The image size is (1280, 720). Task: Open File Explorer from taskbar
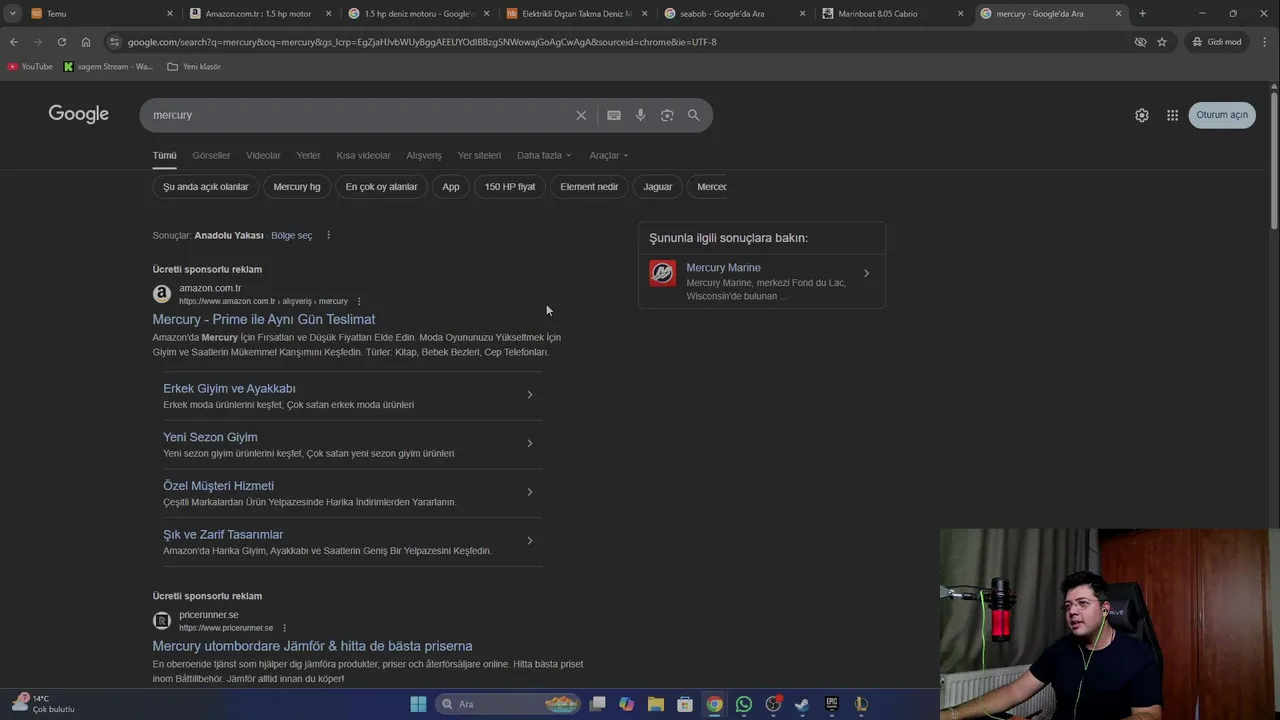pyautogui.click(x=655, y=704)
